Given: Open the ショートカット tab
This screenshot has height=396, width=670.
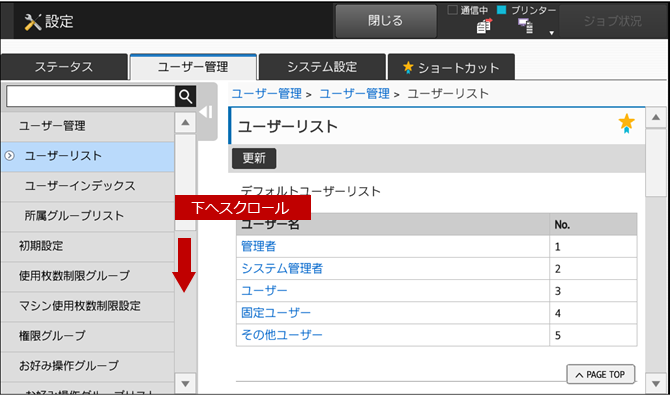Looking at the screenshot, I should point(451,67).
